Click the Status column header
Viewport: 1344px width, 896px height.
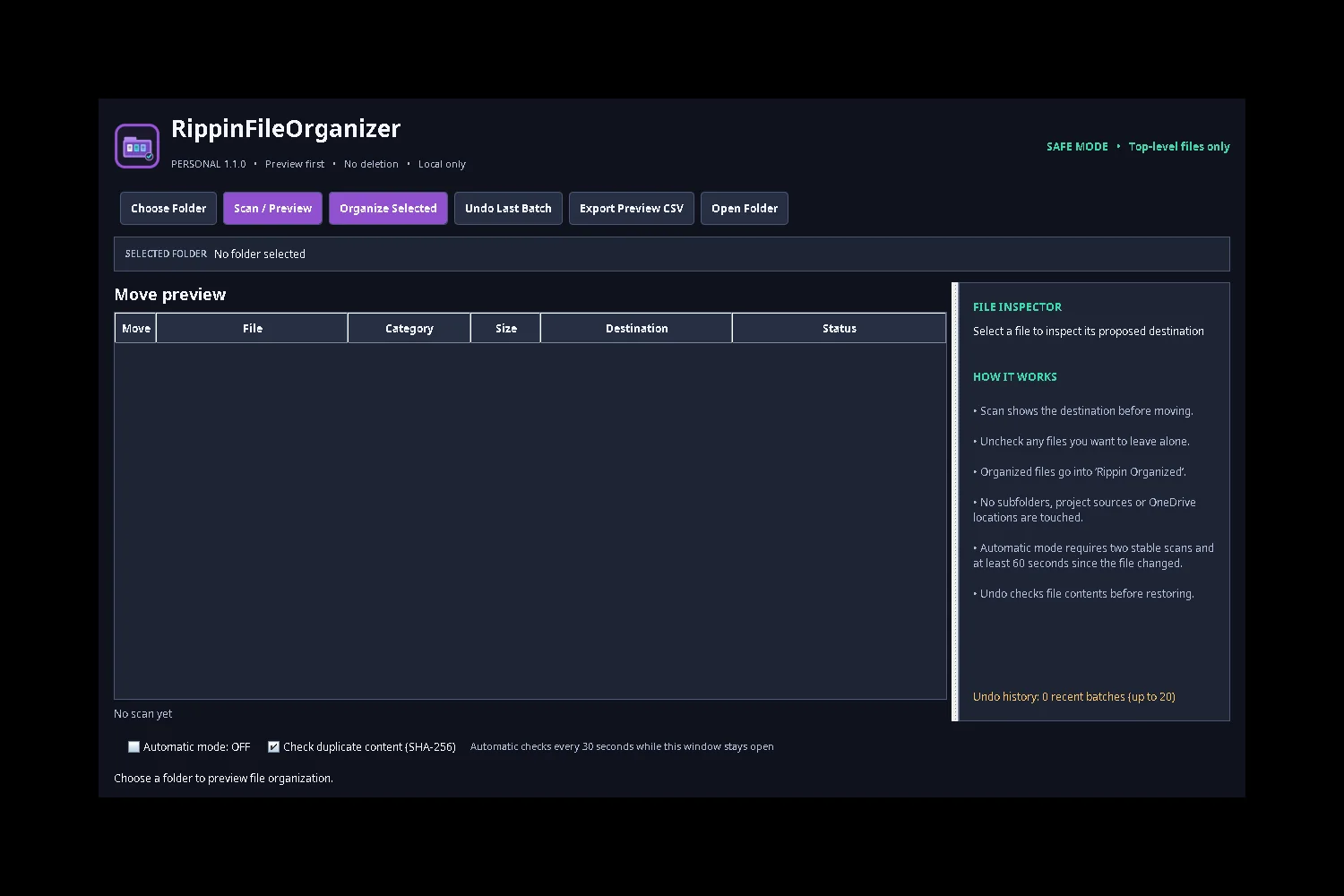(840, 328)
